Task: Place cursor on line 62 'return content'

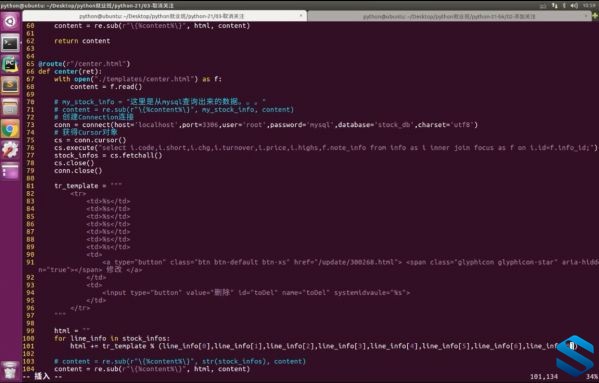Action: click(82, 41)
